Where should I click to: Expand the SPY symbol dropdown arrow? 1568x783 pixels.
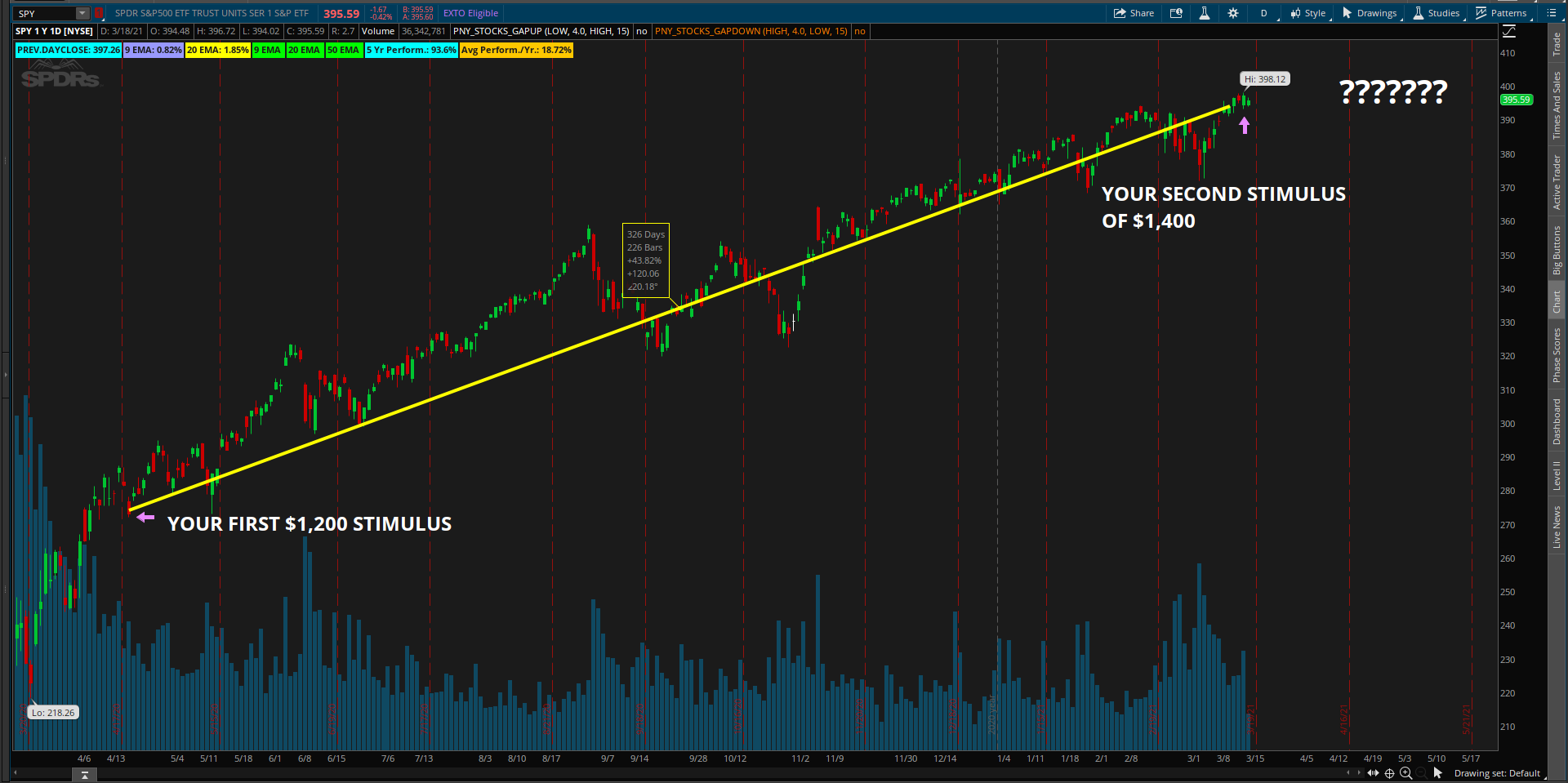pyautogui.click(x=82, y=13)
